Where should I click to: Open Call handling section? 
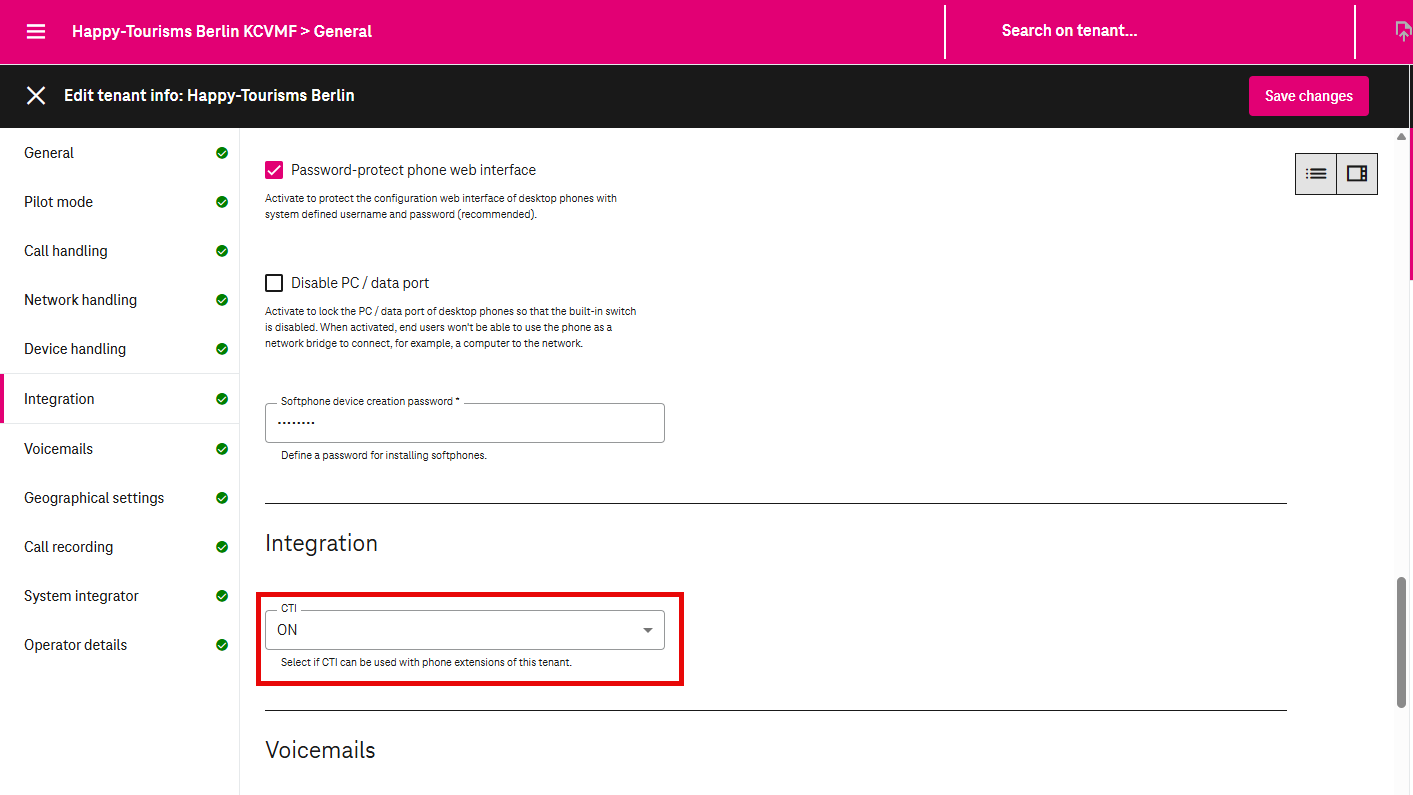tap(66, 251)
